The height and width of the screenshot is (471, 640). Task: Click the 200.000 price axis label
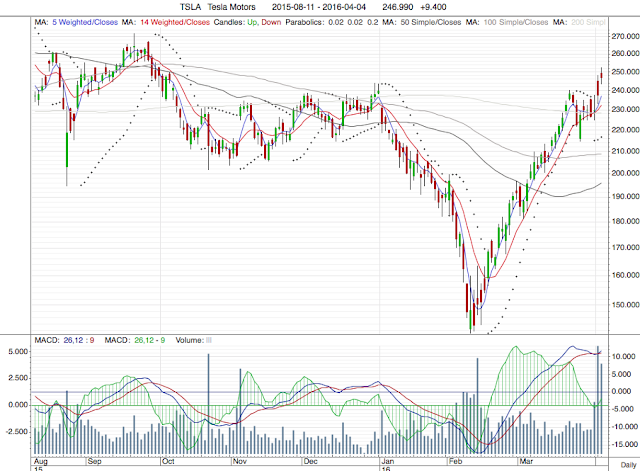coord(625,173)
